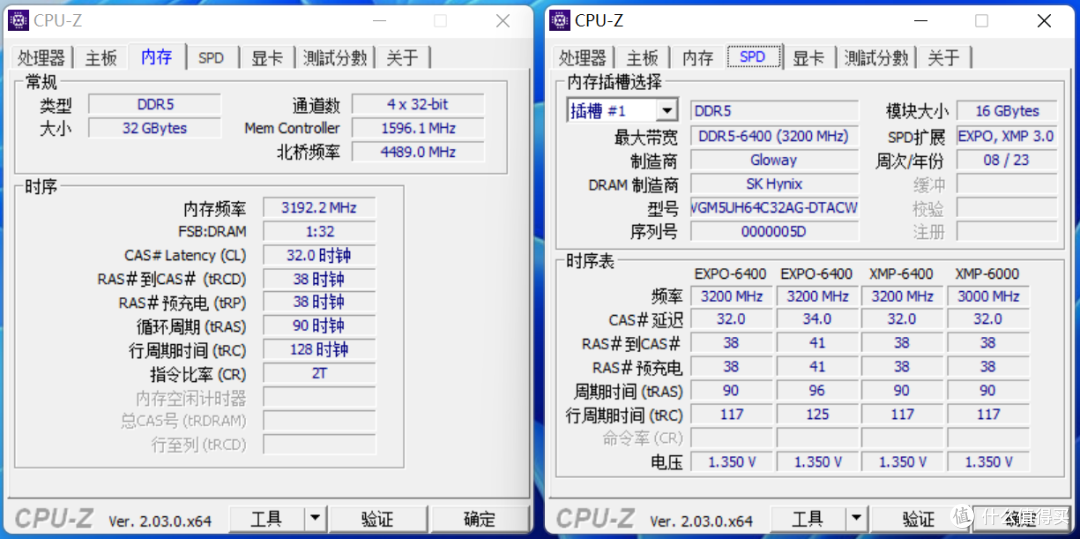Viewport: 1080px width, 539px height.
Task: Open 測試分數 tab in left CPU-Z window
Action: [x=335, y=58]
